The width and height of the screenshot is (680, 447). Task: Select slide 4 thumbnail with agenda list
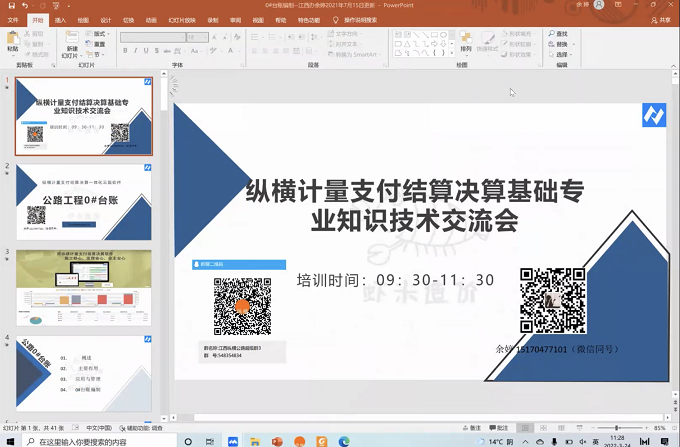(x=84, y=373)
